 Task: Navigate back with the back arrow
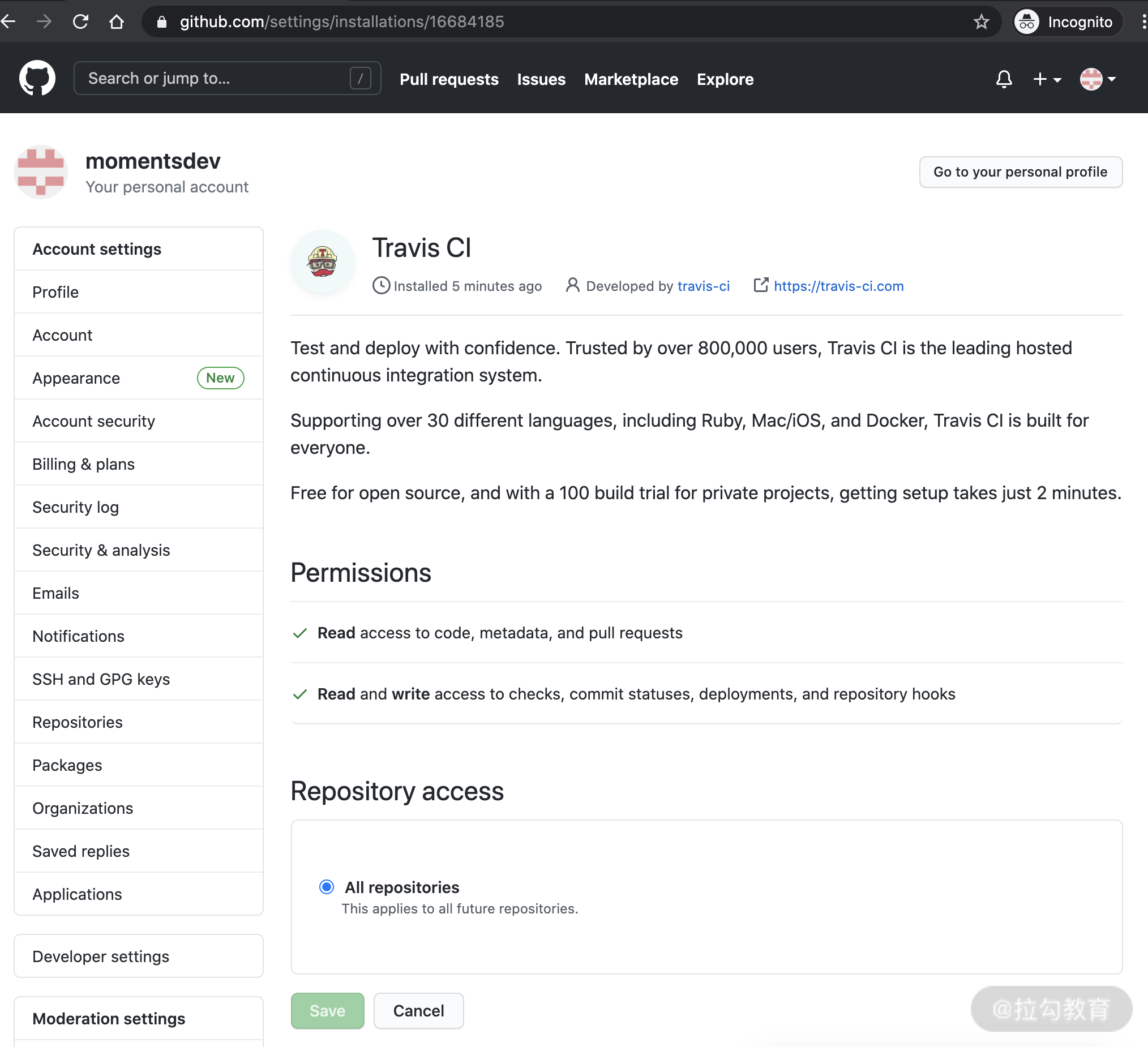tap(9, 22)
